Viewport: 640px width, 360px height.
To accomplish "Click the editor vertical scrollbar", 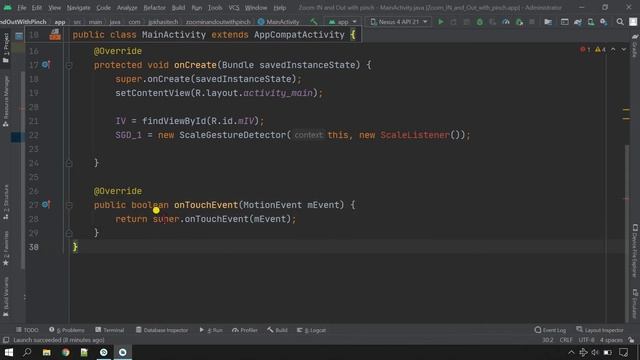I will coord(627,233).
